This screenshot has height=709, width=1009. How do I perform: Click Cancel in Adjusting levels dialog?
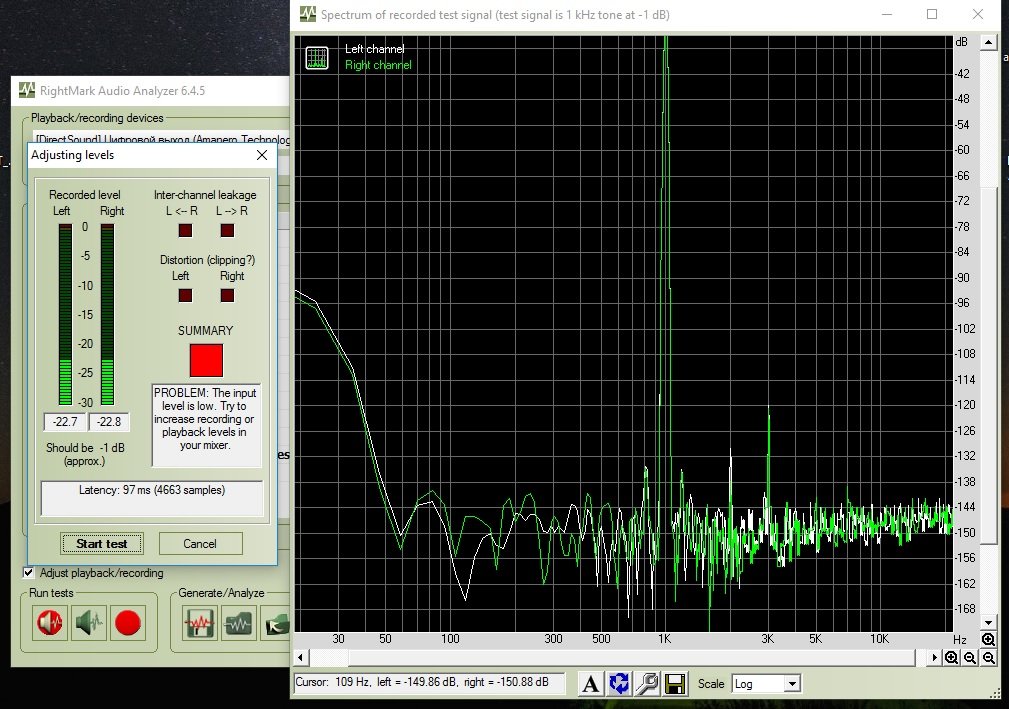pos(200,543)
